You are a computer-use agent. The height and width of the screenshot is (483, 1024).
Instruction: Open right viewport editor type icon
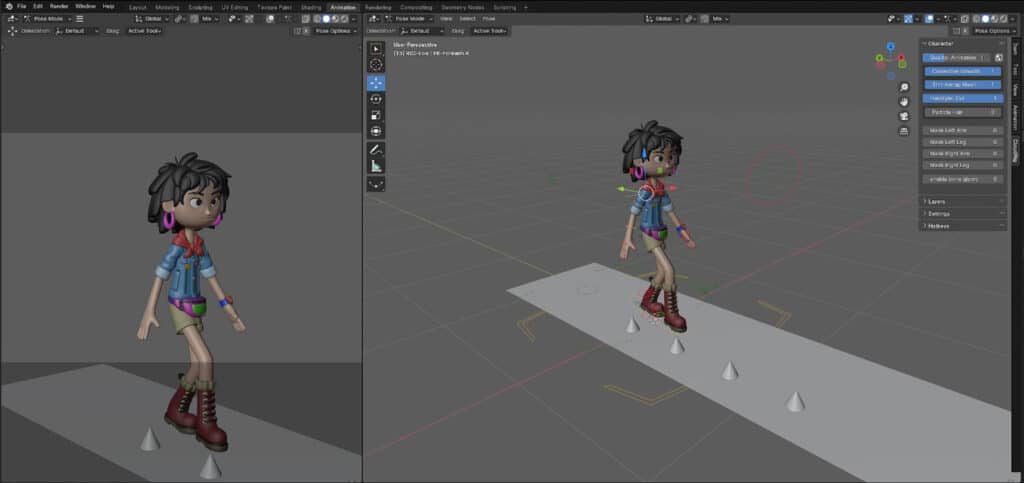coord(375,19)
